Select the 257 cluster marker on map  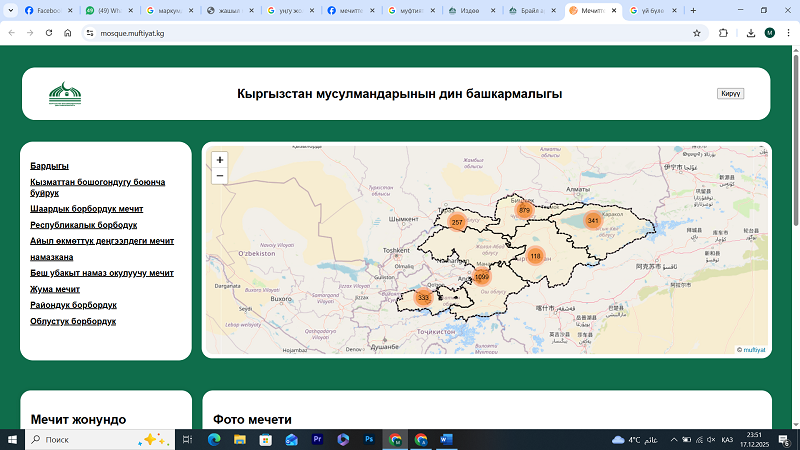point(457,222)
